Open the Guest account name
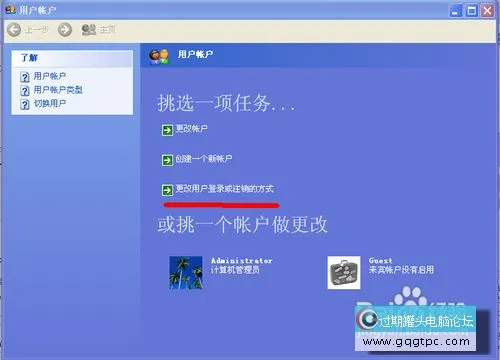 click(x=380, y=261)
